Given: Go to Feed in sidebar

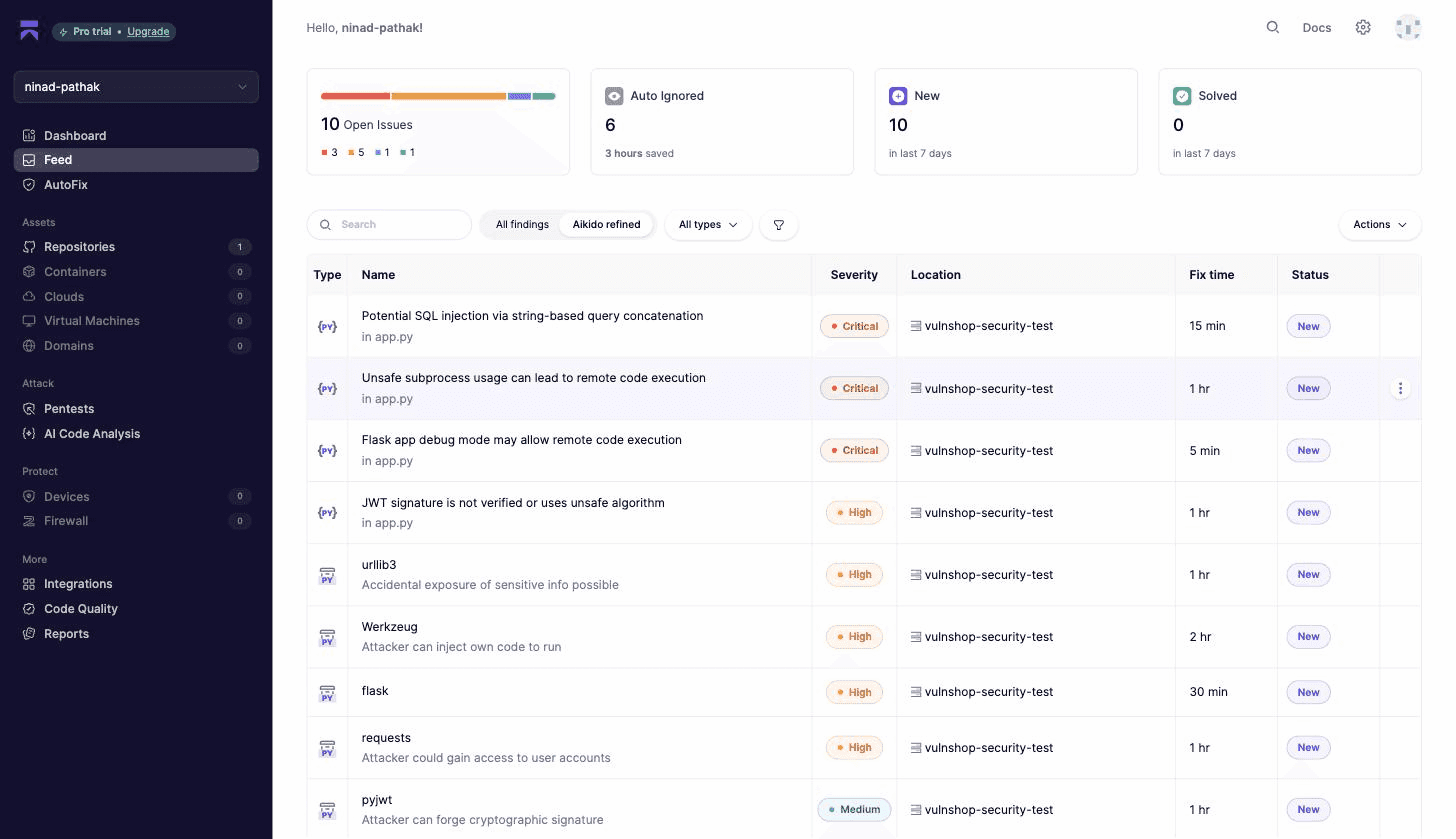Looking at the screenshot, I should coord(136,160).
